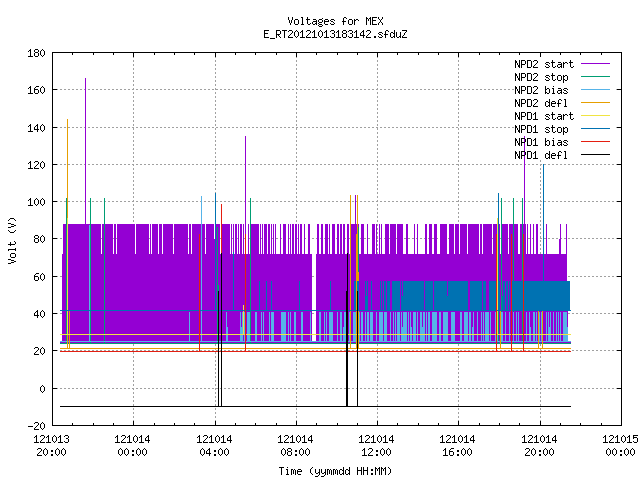Image resolution: width=640 pixels, height=480 pixels.
Task: Click the green NPD2 stop legend line
Action: [x=595, y=76]
